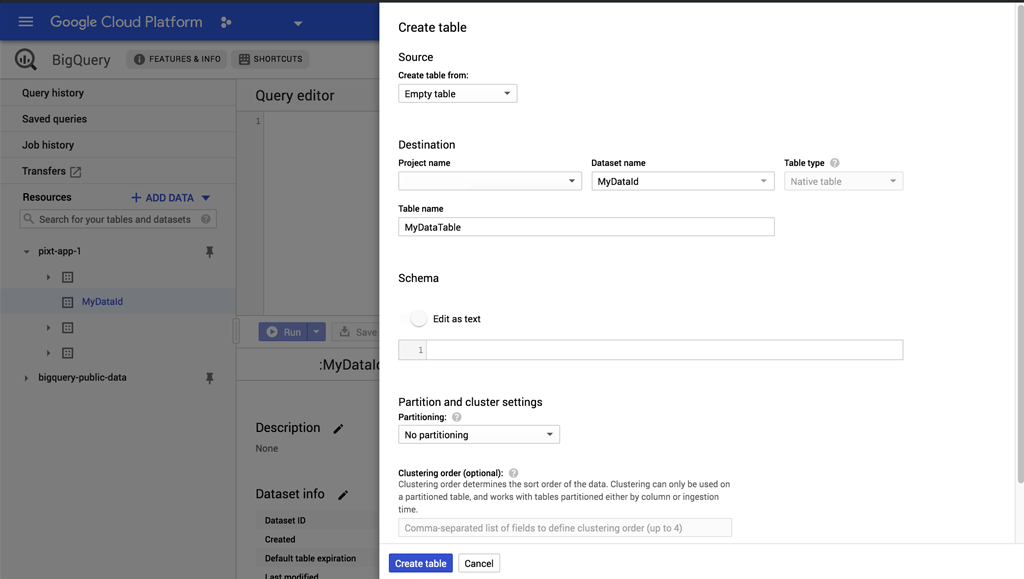Image resolution: width=1024 pixels, height=579 pixels.
Task: Open search help question mark icon
Action: click(x=206, y=219)
